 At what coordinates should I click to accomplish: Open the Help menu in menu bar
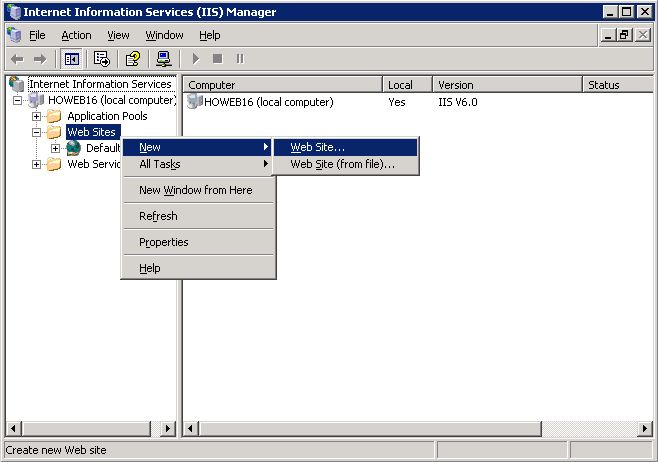click(x=209, y=35)
